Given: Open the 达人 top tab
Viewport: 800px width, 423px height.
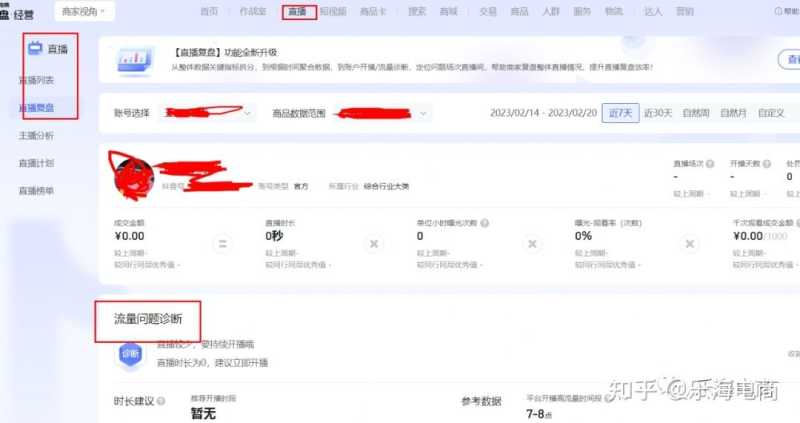Looking at the screenshot, I should [653, 12].
